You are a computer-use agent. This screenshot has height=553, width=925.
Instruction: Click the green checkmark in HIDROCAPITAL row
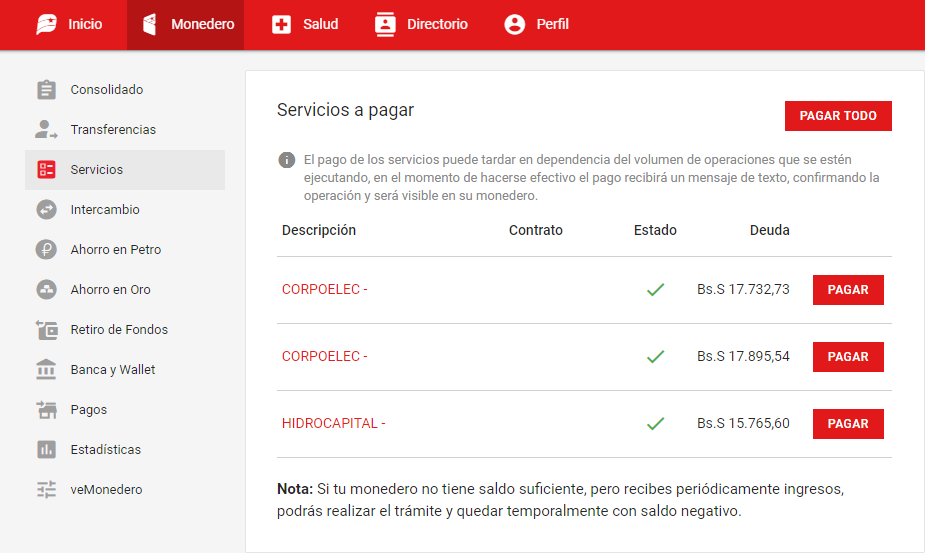click(x=655, y=424)
